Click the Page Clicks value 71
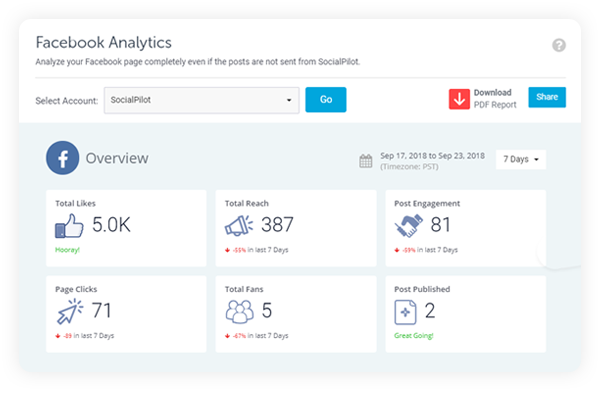Viewport: 600px width, 416px height. tap(101, 310)
